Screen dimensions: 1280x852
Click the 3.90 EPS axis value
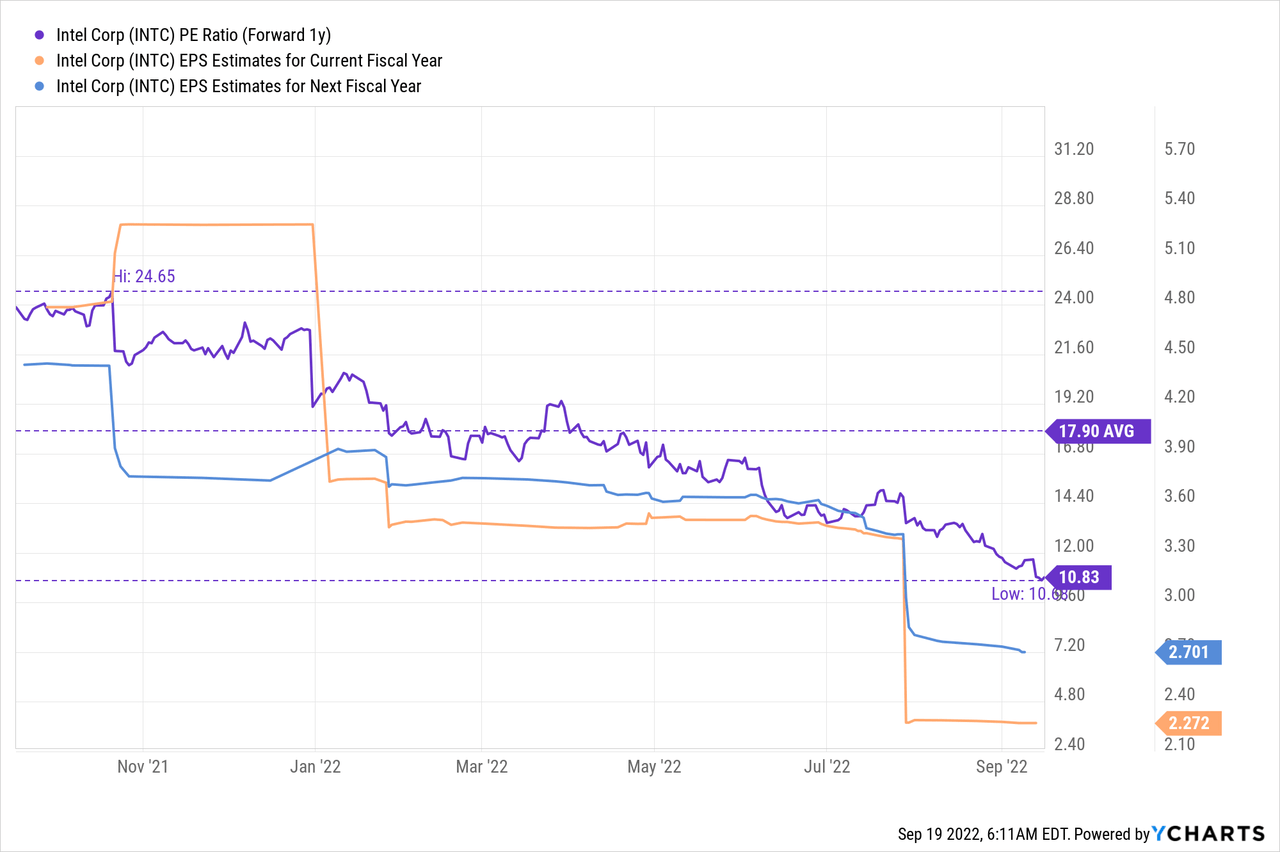1181,447
